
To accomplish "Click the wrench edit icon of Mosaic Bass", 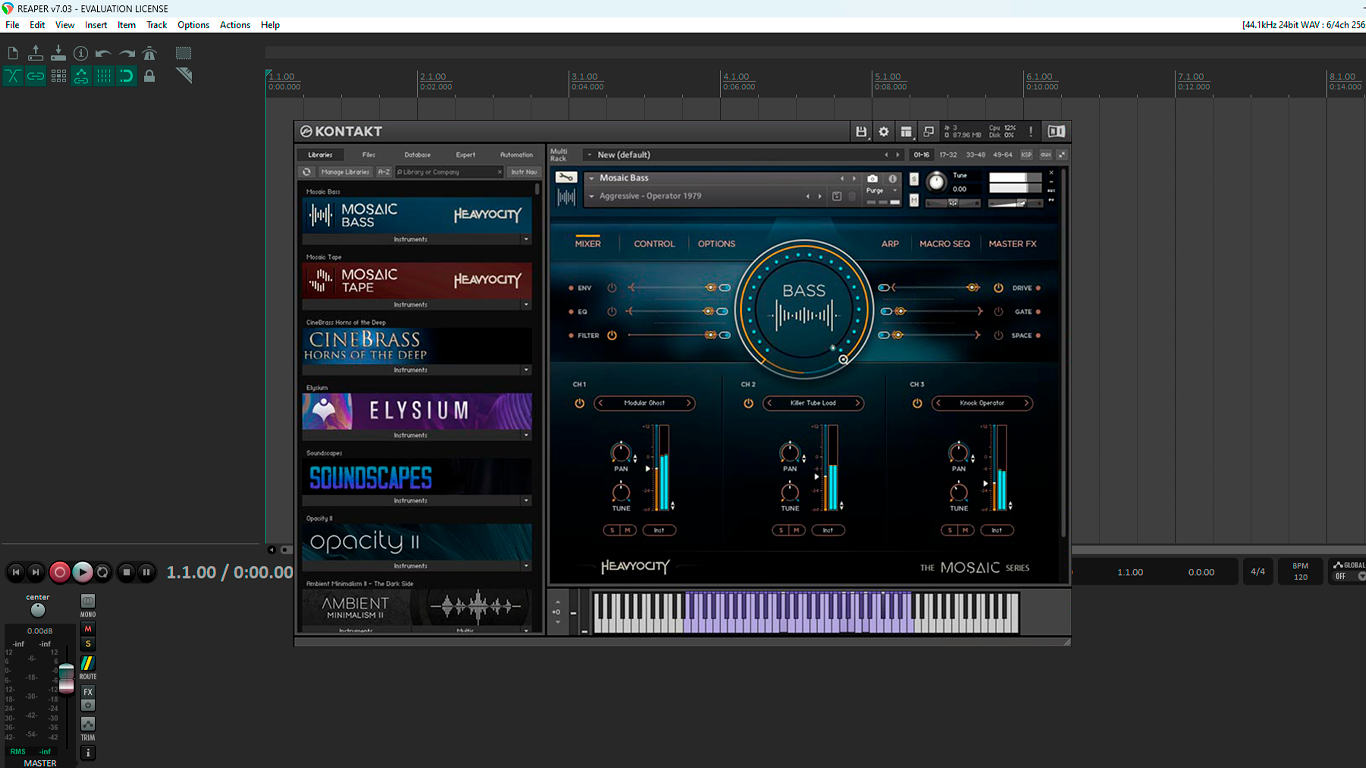I will point(566,178).
